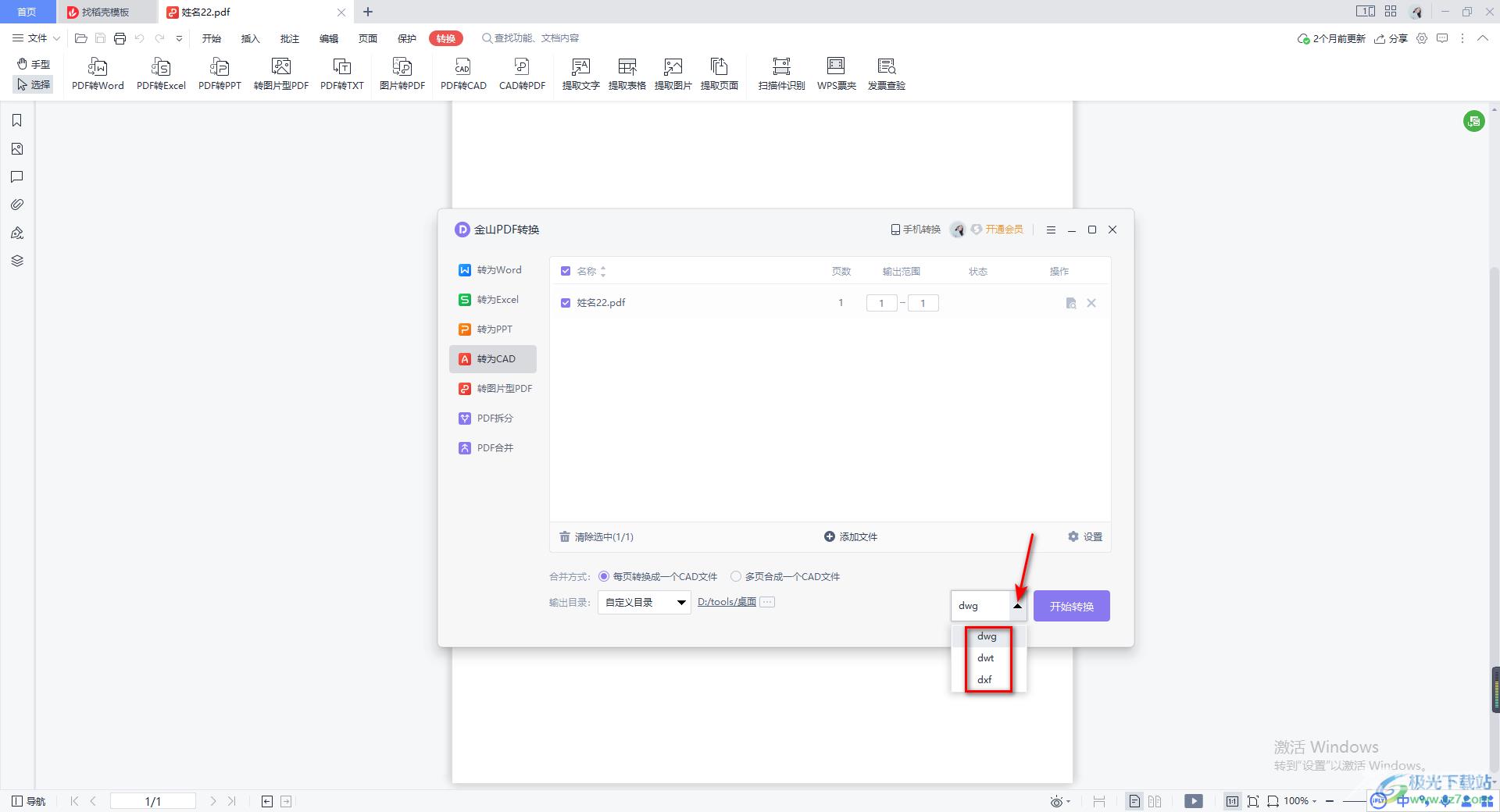Uncheck the 姓名22.pdf file checkbox

pyautogui.click(x=566, y=302)
